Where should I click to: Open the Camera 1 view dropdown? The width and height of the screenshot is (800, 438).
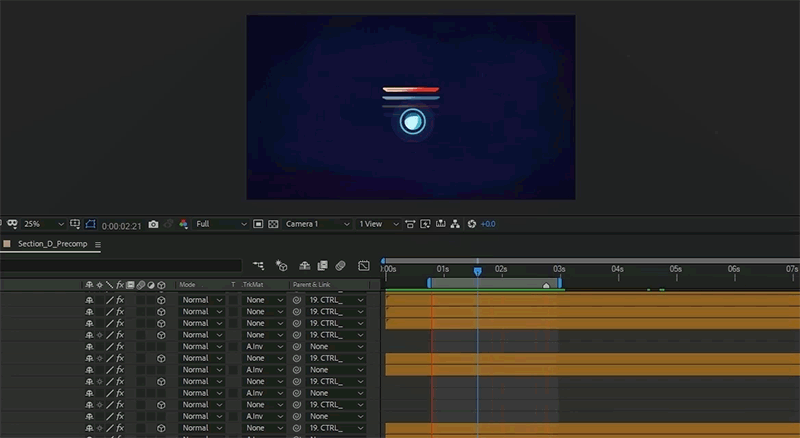coord(317,224)
